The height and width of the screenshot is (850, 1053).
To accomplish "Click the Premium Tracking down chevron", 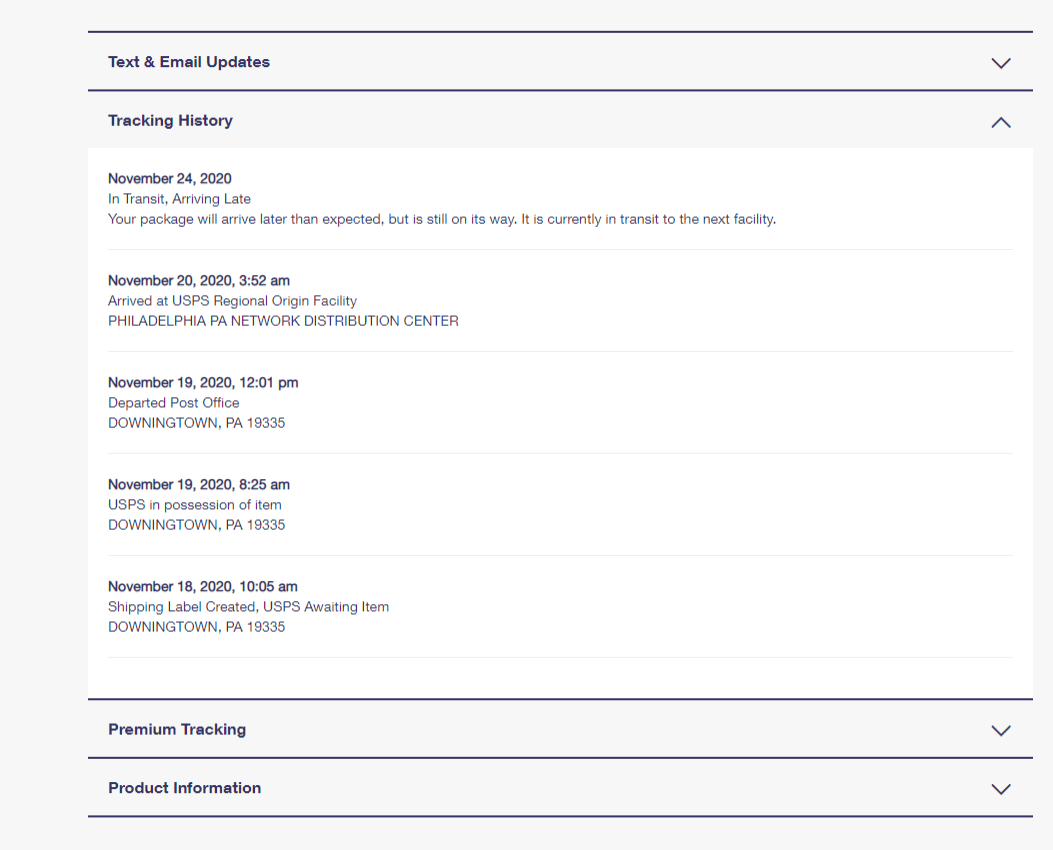I will tap(1000, 730).
